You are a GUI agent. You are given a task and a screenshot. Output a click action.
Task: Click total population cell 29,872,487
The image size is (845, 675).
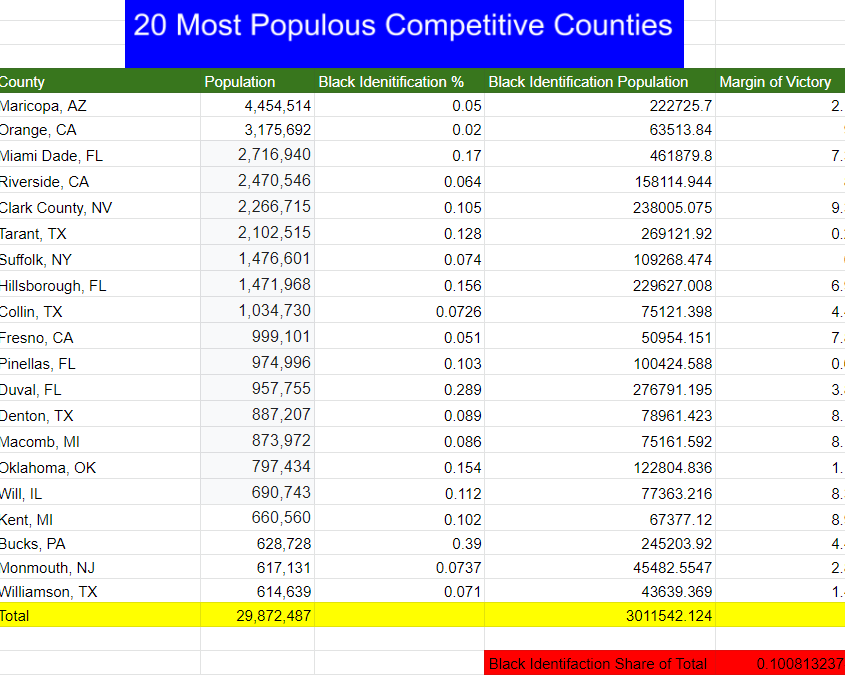click(x=258, y=615)
